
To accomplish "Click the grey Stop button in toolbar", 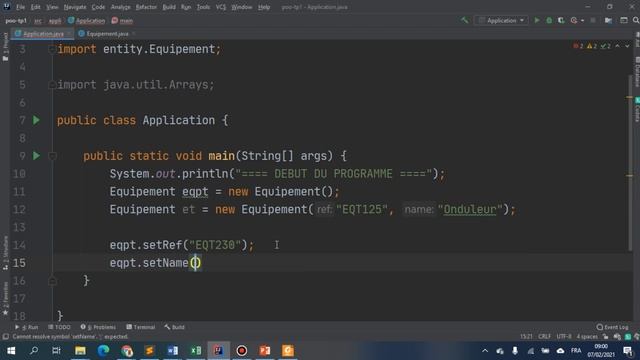I will tap(593, 20).
